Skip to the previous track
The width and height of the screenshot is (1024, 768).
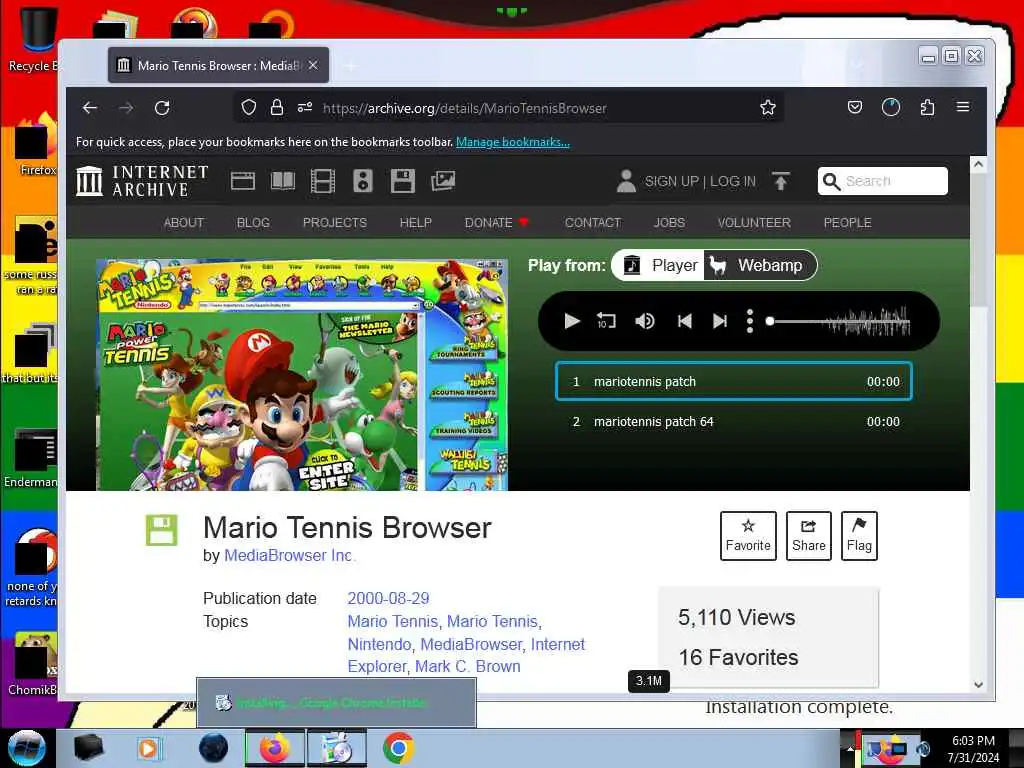pos(684,321)
